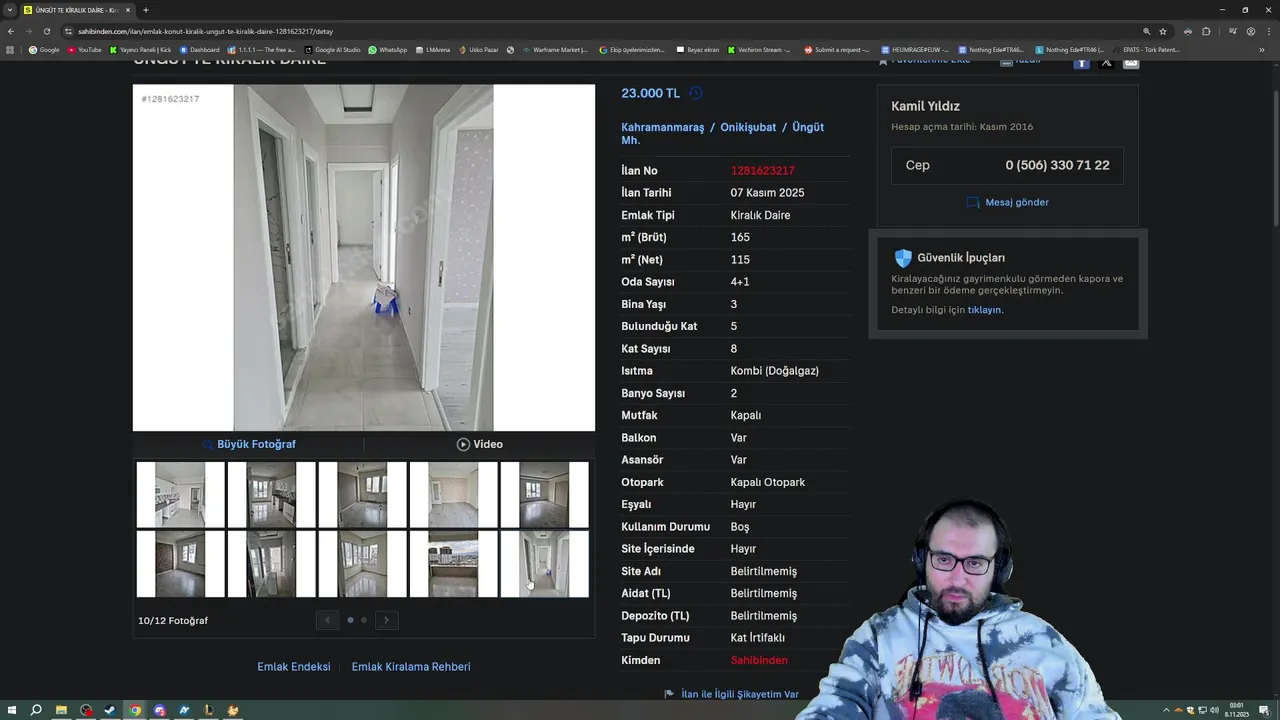1280x720 pixels.
Task: Click the main hallway photo
Action: [x=364, y=257]
